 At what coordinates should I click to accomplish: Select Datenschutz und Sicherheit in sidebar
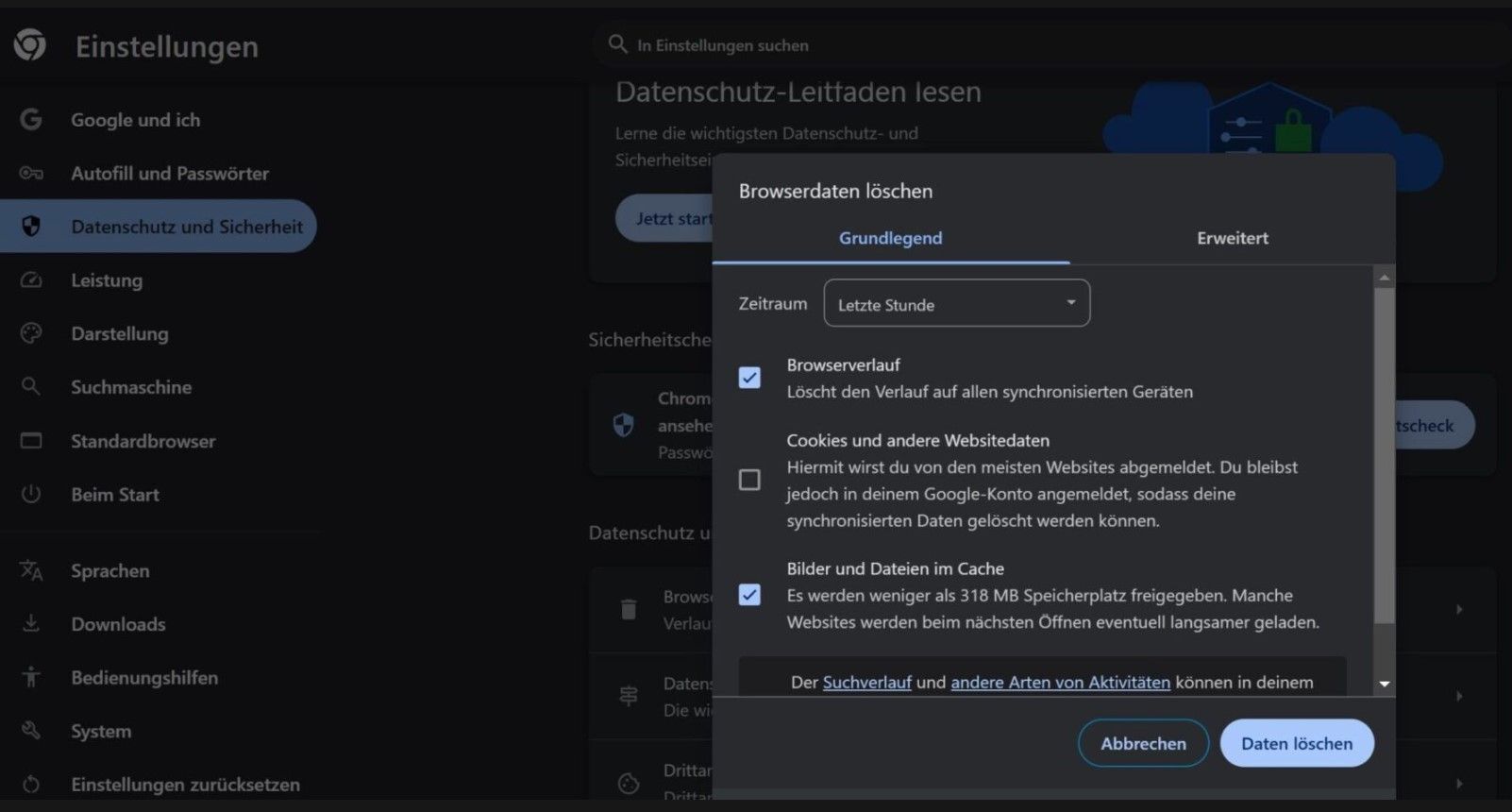pos(159,227)
